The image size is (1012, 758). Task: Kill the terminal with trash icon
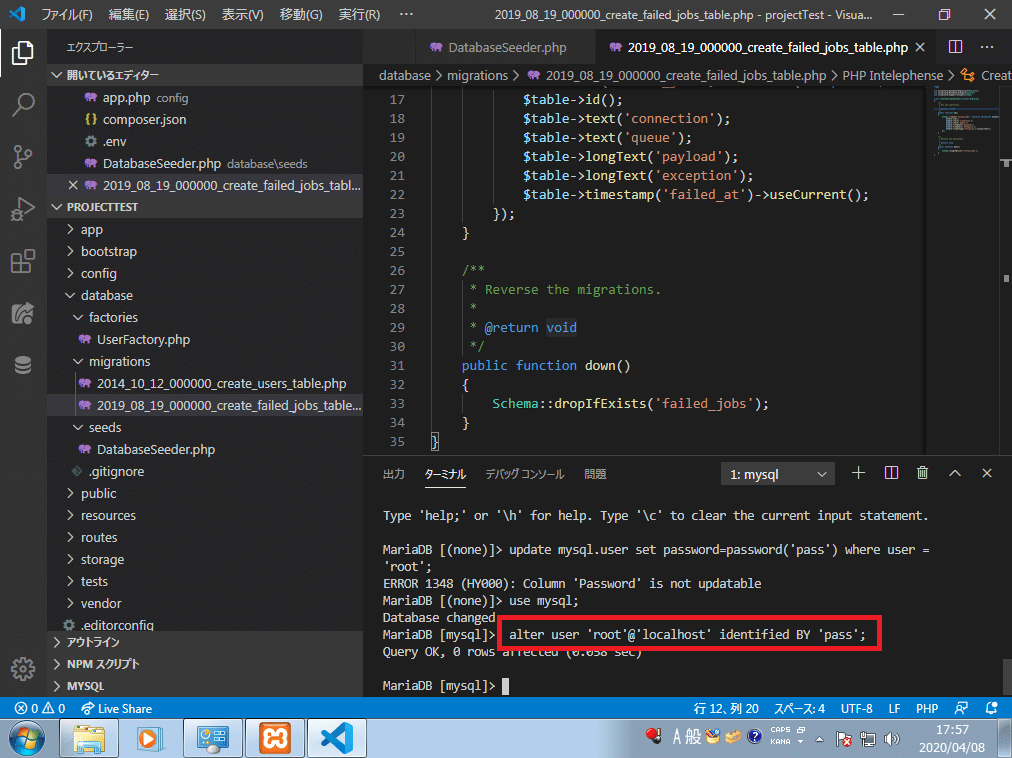922,473
